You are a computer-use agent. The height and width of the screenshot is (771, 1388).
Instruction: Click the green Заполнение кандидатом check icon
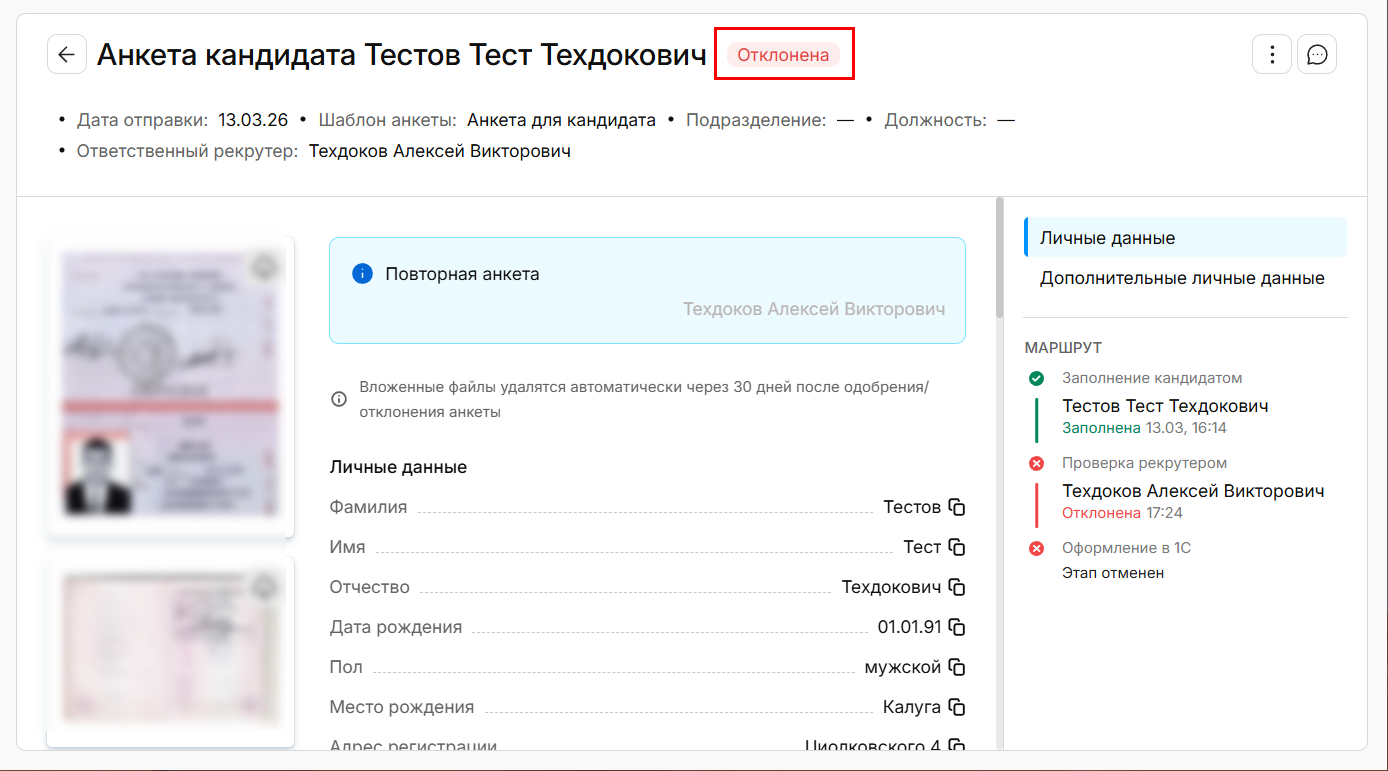point(1036,378)
